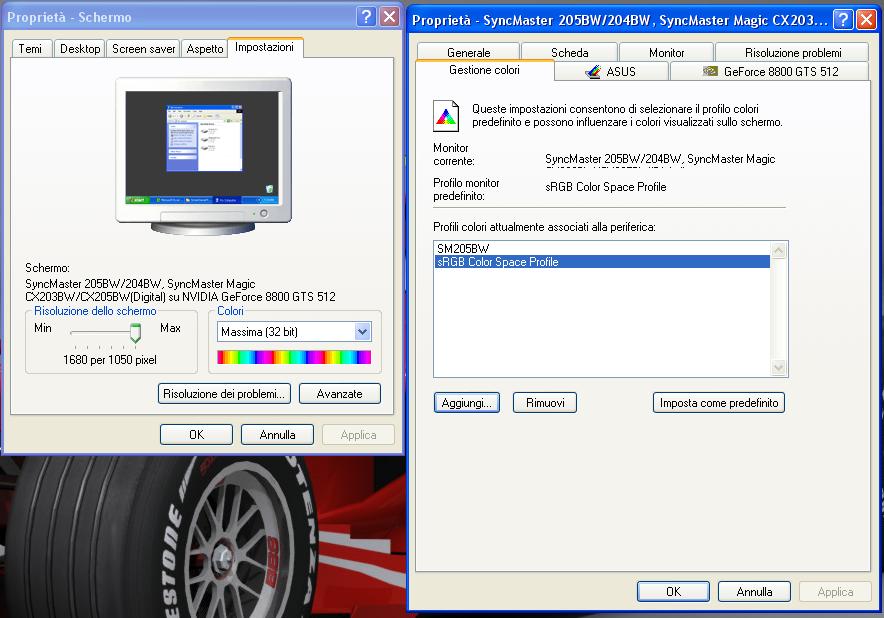Confirm with OK in Proprietà - Schermo
This screenshot has height=618, width=884.
coord(196,435)
